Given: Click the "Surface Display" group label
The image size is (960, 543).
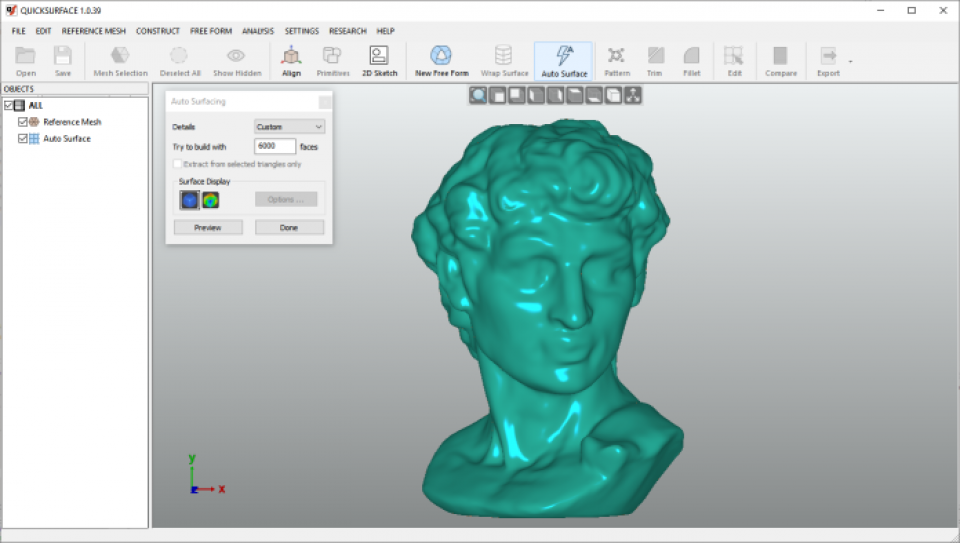Looking at the screenshot, I should click(204, 181).
